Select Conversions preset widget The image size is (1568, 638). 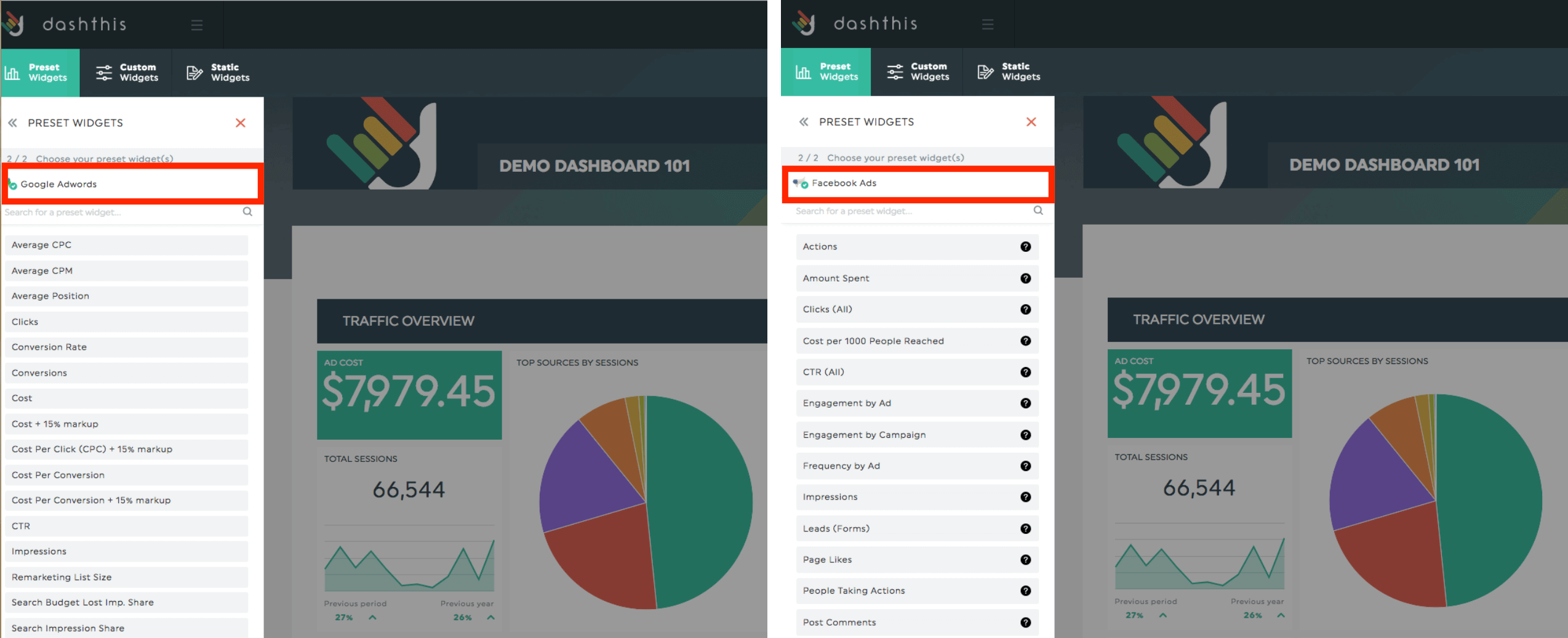(x=127, y=373)
